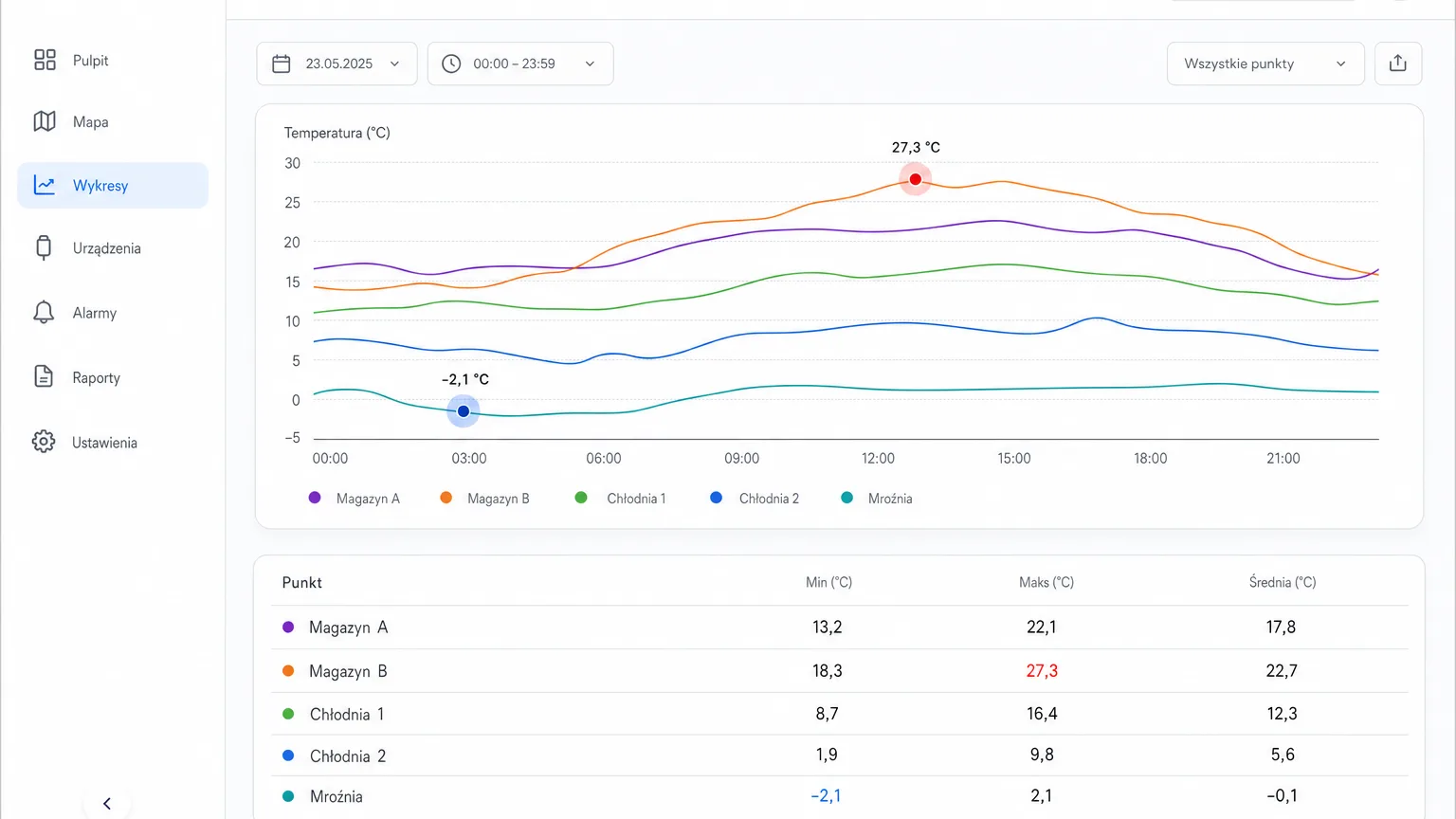Open the date picker 23.05.2025
1456x819 pixels.
click(337, 64)
